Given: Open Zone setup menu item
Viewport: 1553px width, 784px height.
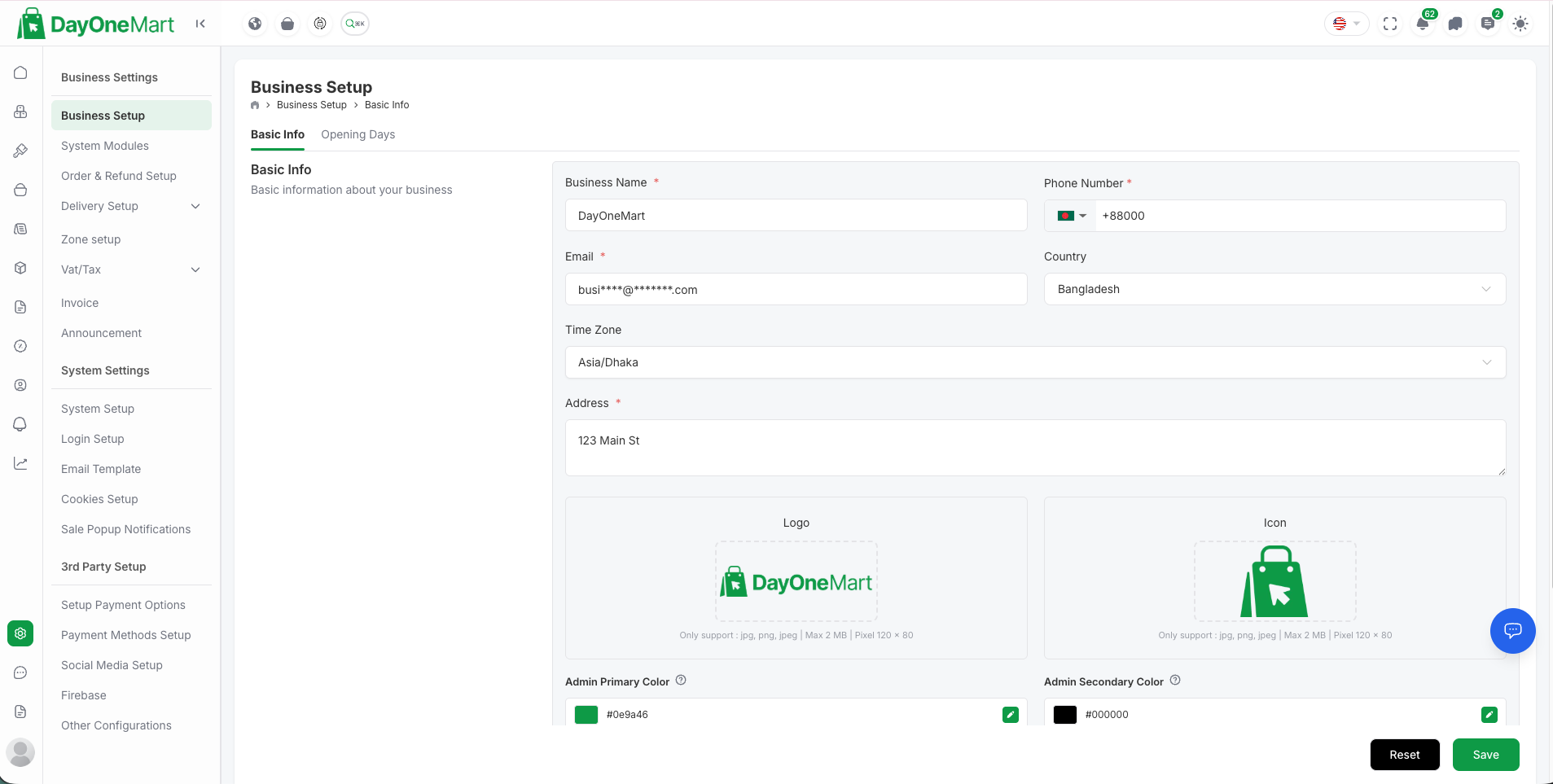Looking at the screenshot, I should click(91, 239).
